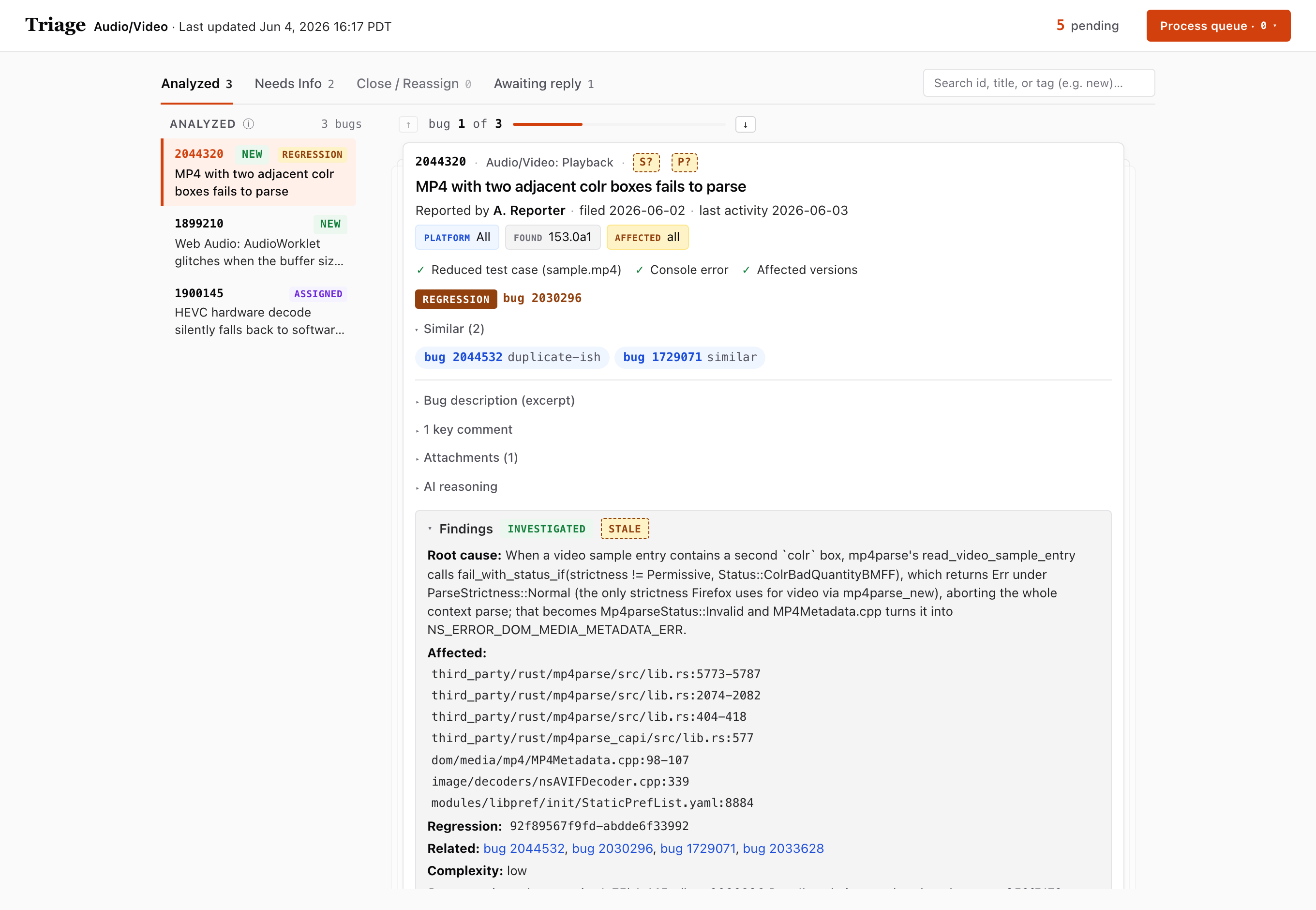
Task: Click the REGRESSION tag on bug 2044320 list item
Action: point(312,154)
